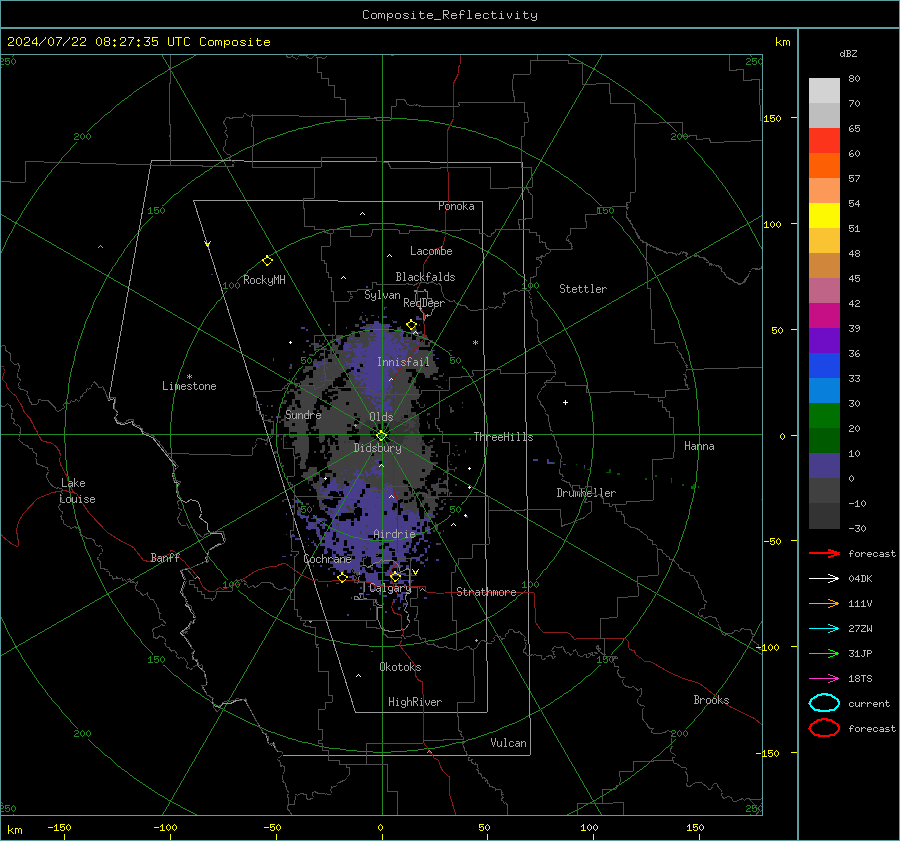Click the Composite_Reflectivity title text

[450, 15]
